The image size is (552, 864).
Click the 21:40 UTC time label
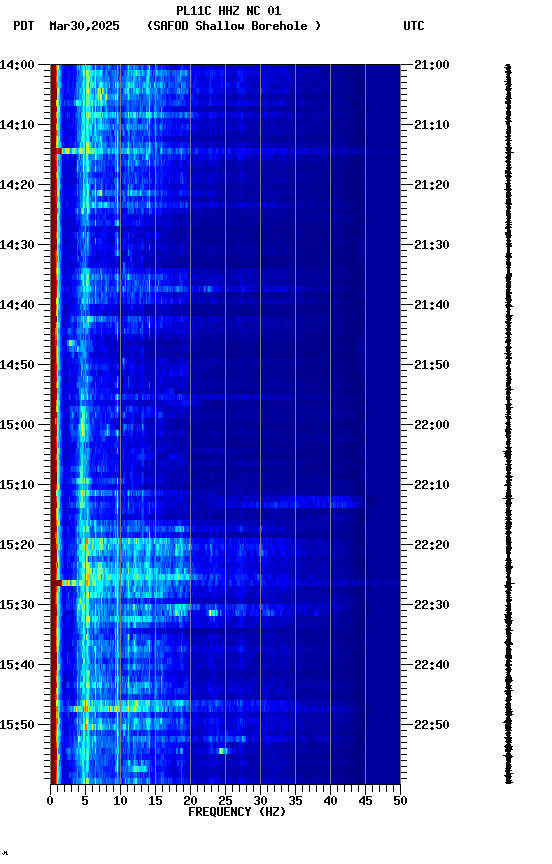(x=432, y=305)
